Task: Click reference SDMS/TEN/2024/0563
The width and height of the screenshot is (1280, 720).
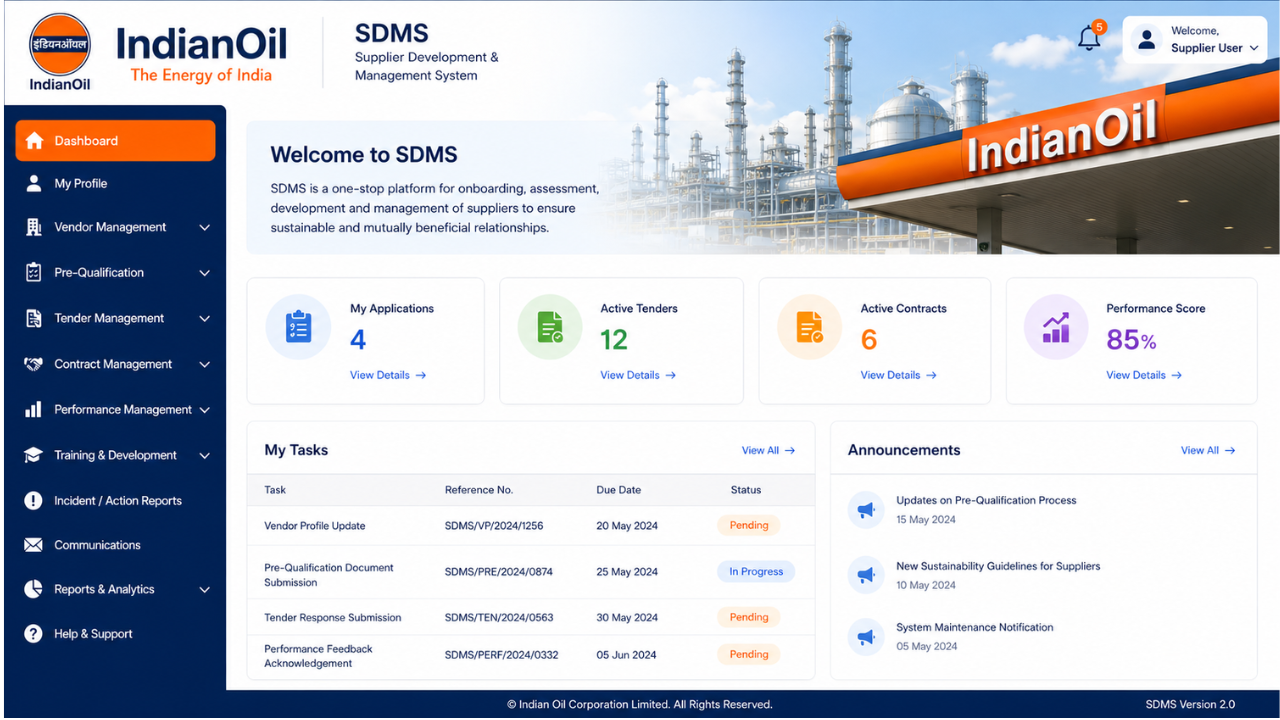Action: (x=499, y=617)
